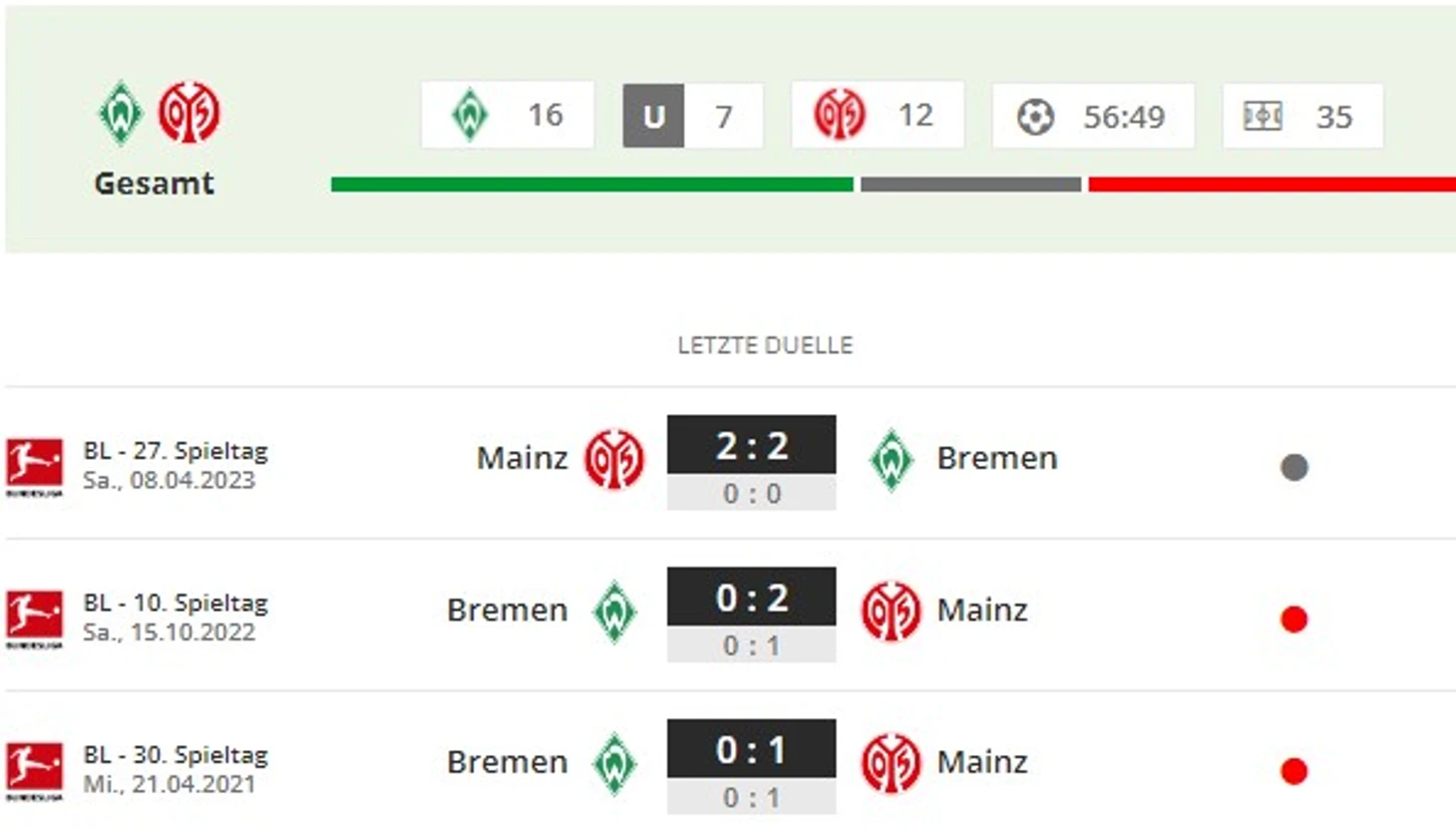Open the 2:2 match result
Screen dimensions: 1456x836
(x=752, y=446)
